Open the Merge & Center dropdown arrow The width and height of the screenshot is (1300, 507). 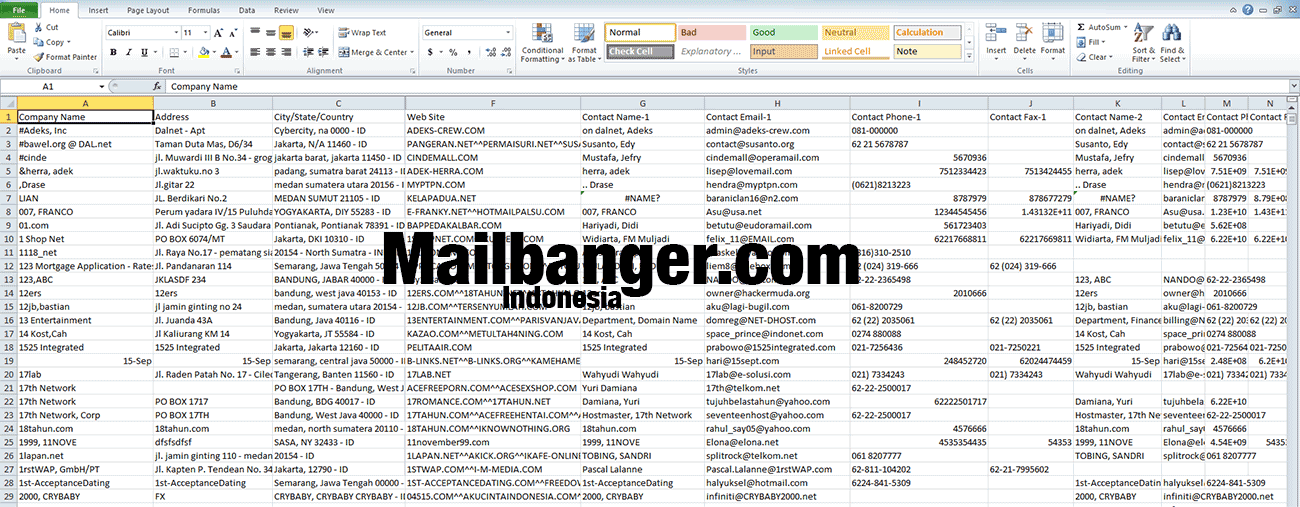pyautogui.click(x=412, y=52)
